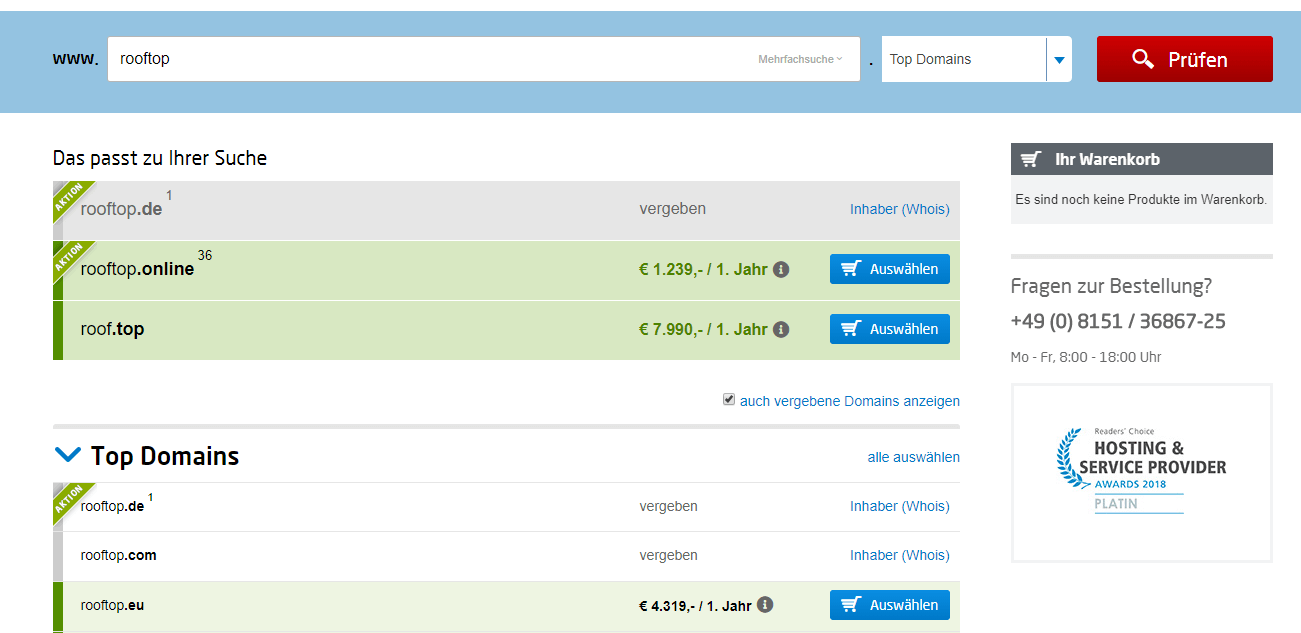Click 'vergeben' status in rooftop.com row
The width and height of the screenshot is (1301, 633).
point(668,555)
